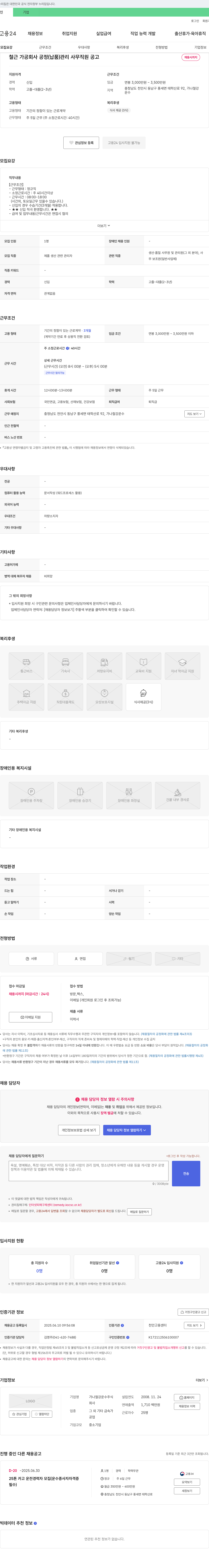Click the 교육비 지원 icon
This screenshot has height=1568, width=209.
point(143,666)
